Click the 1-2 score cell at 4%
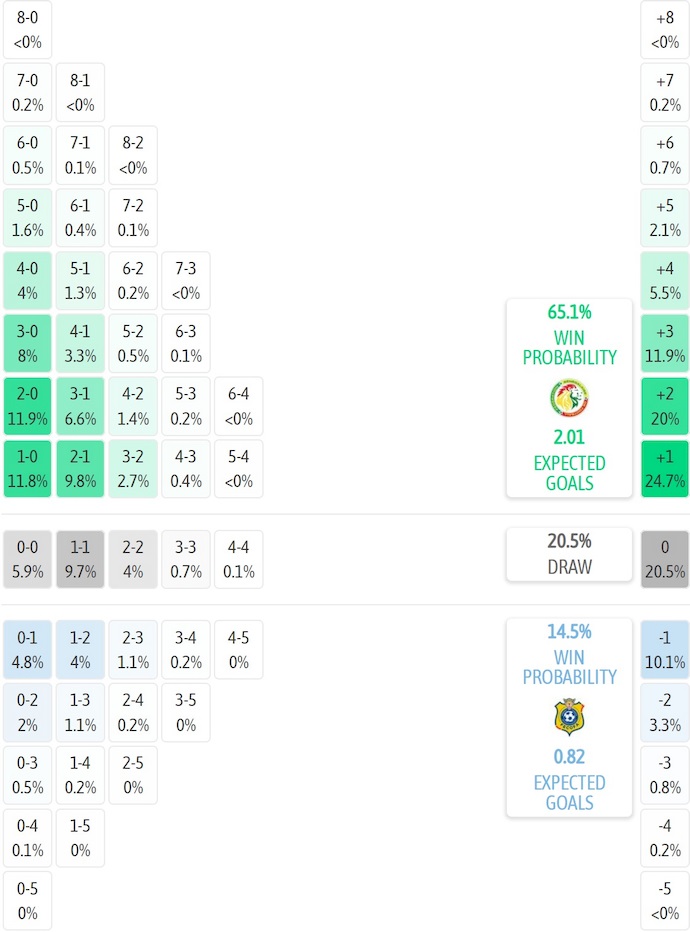690x932 pixels. pos(80,649)
